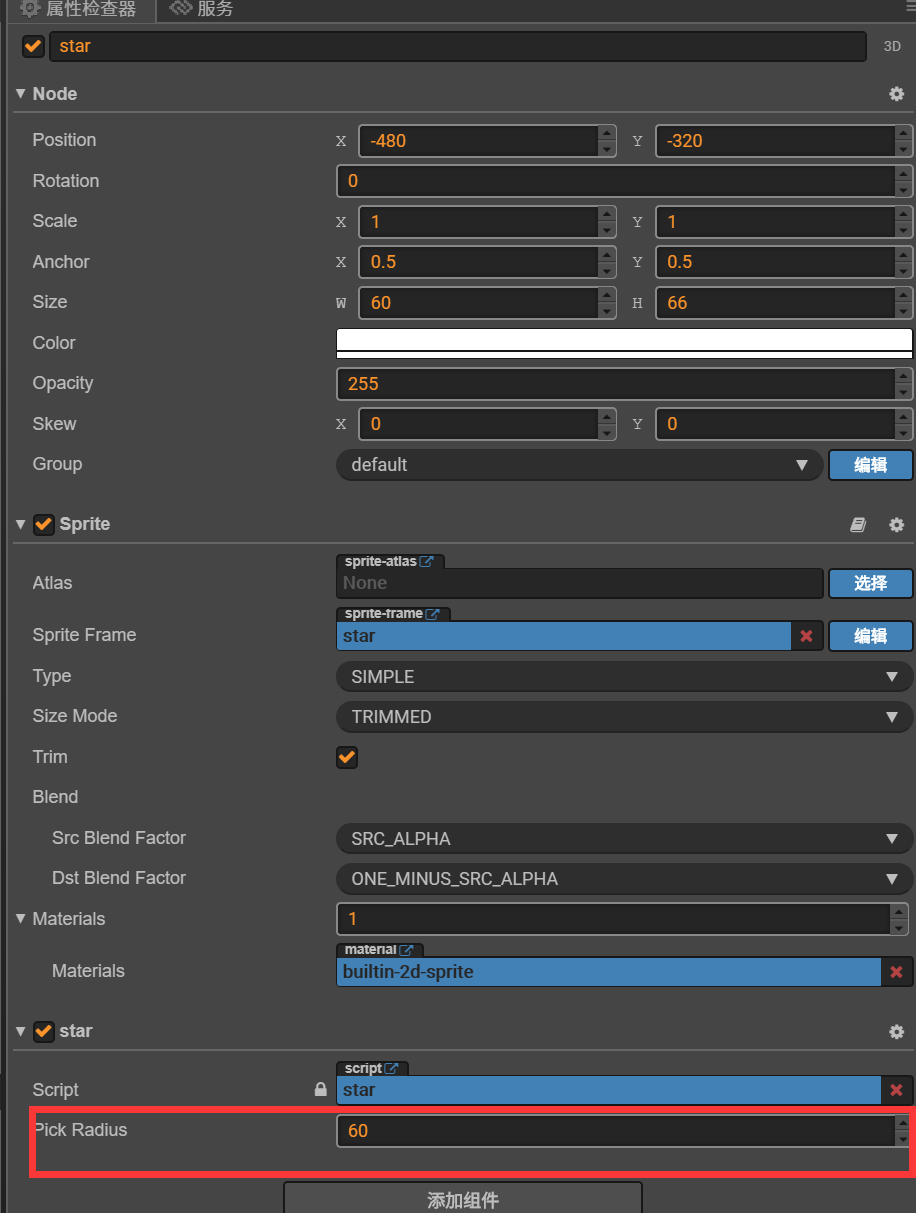Increase Opacity with stepper up arrow

pyautogui.click(x=904, y=376)
